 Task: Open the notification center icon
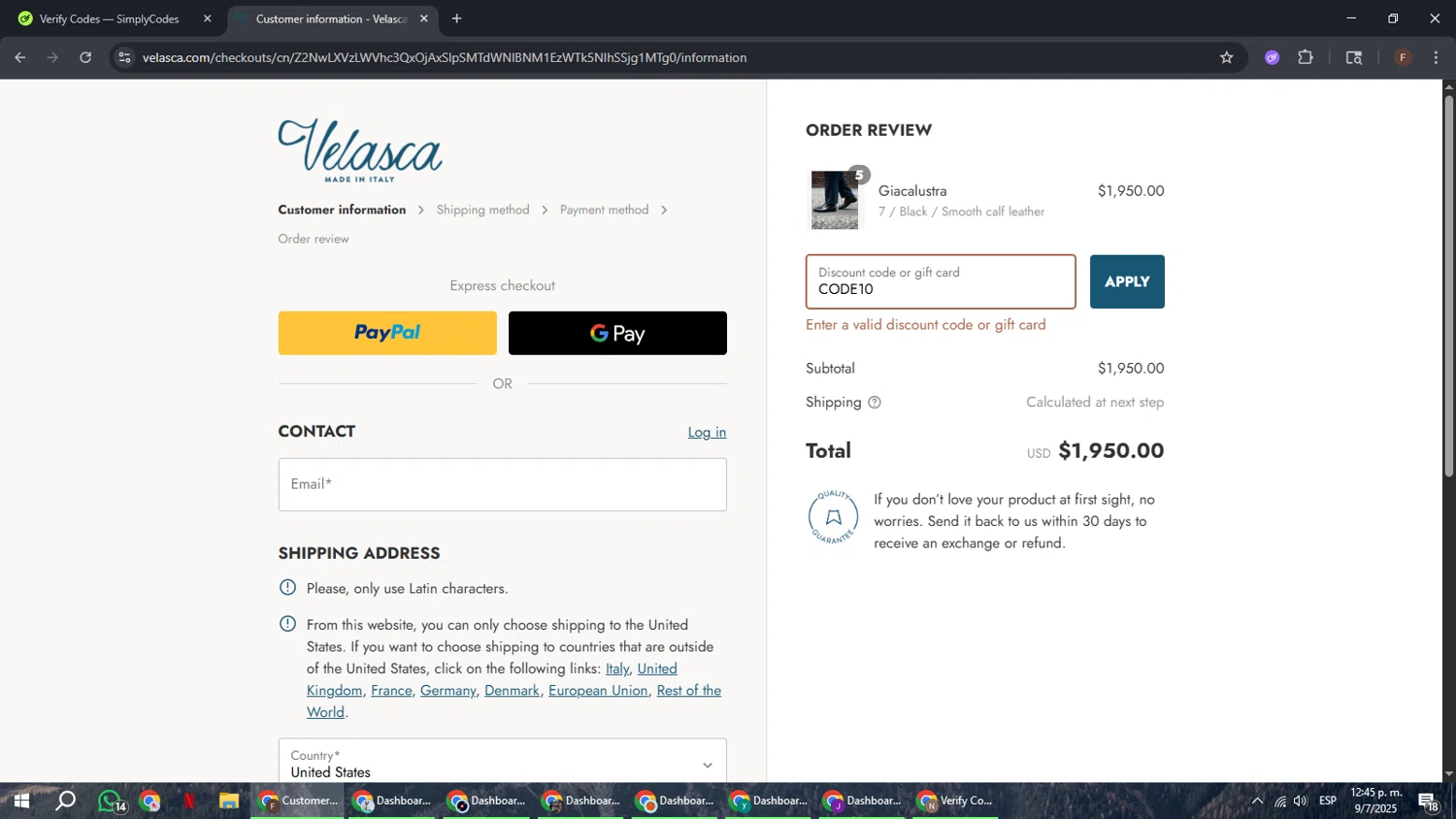pyautogui.click(x=1429, y=802)
